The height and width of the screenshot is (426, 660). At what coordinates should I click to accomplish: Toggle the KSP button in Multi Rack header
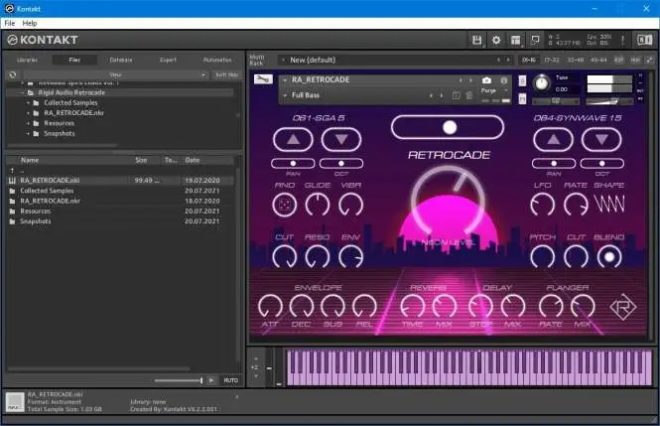[618, 60]
